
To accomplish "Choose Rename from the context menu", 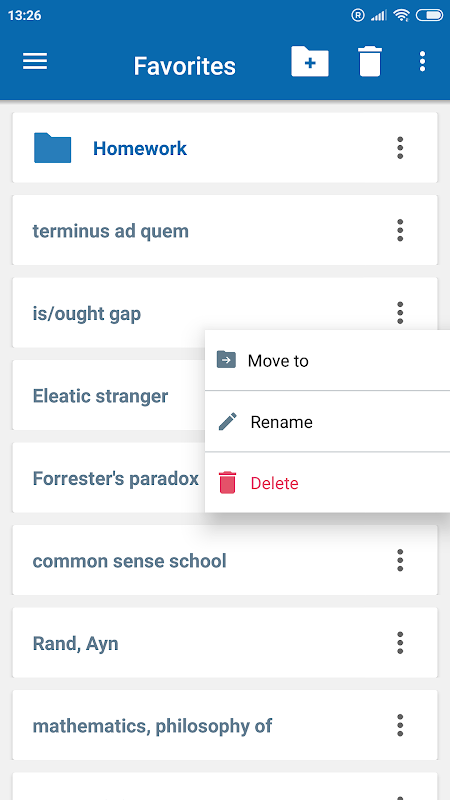I will pos(328,421).
